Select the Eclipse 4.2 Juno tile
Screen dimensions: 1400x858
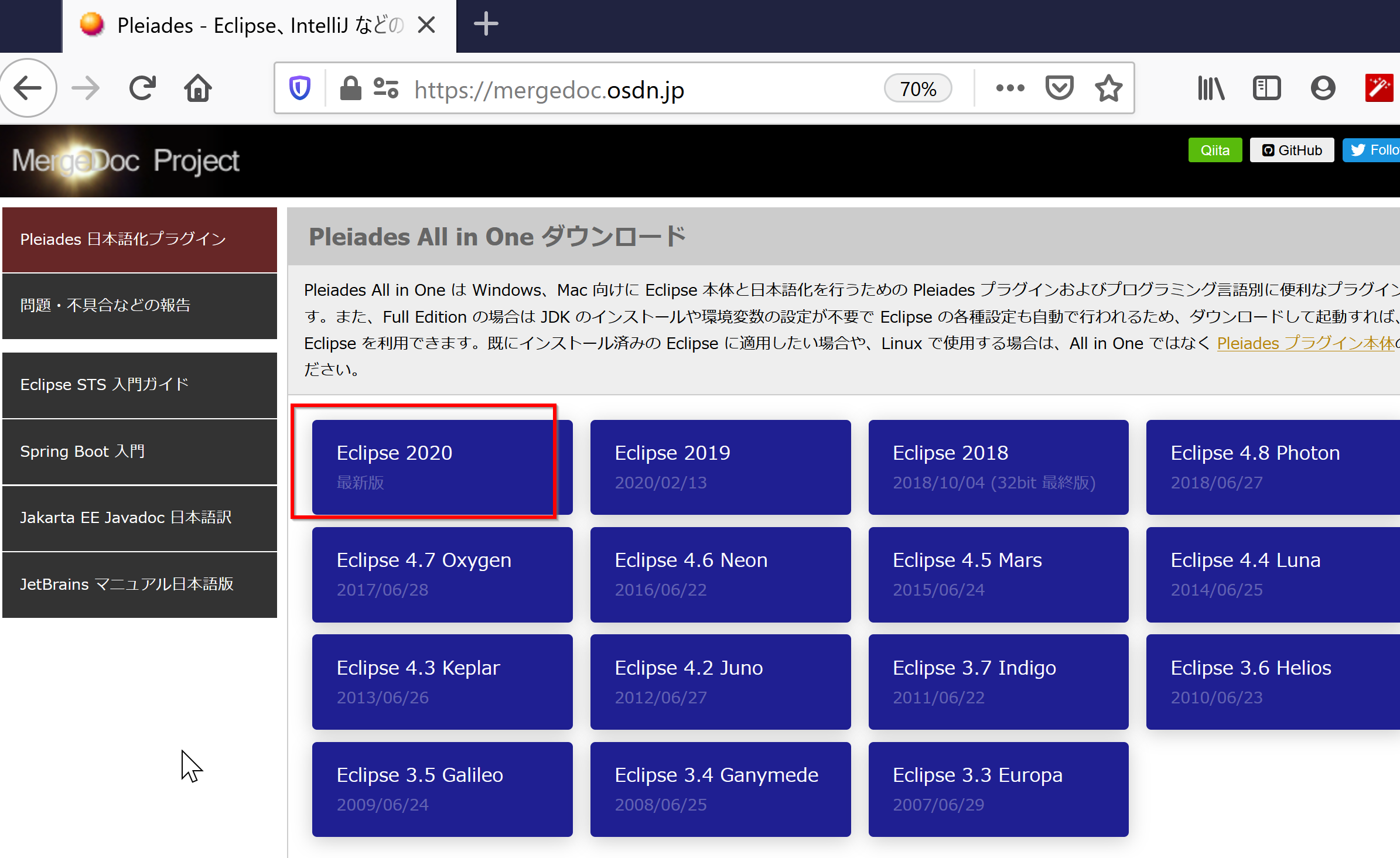pyautogui.click(x=721, y=682)
